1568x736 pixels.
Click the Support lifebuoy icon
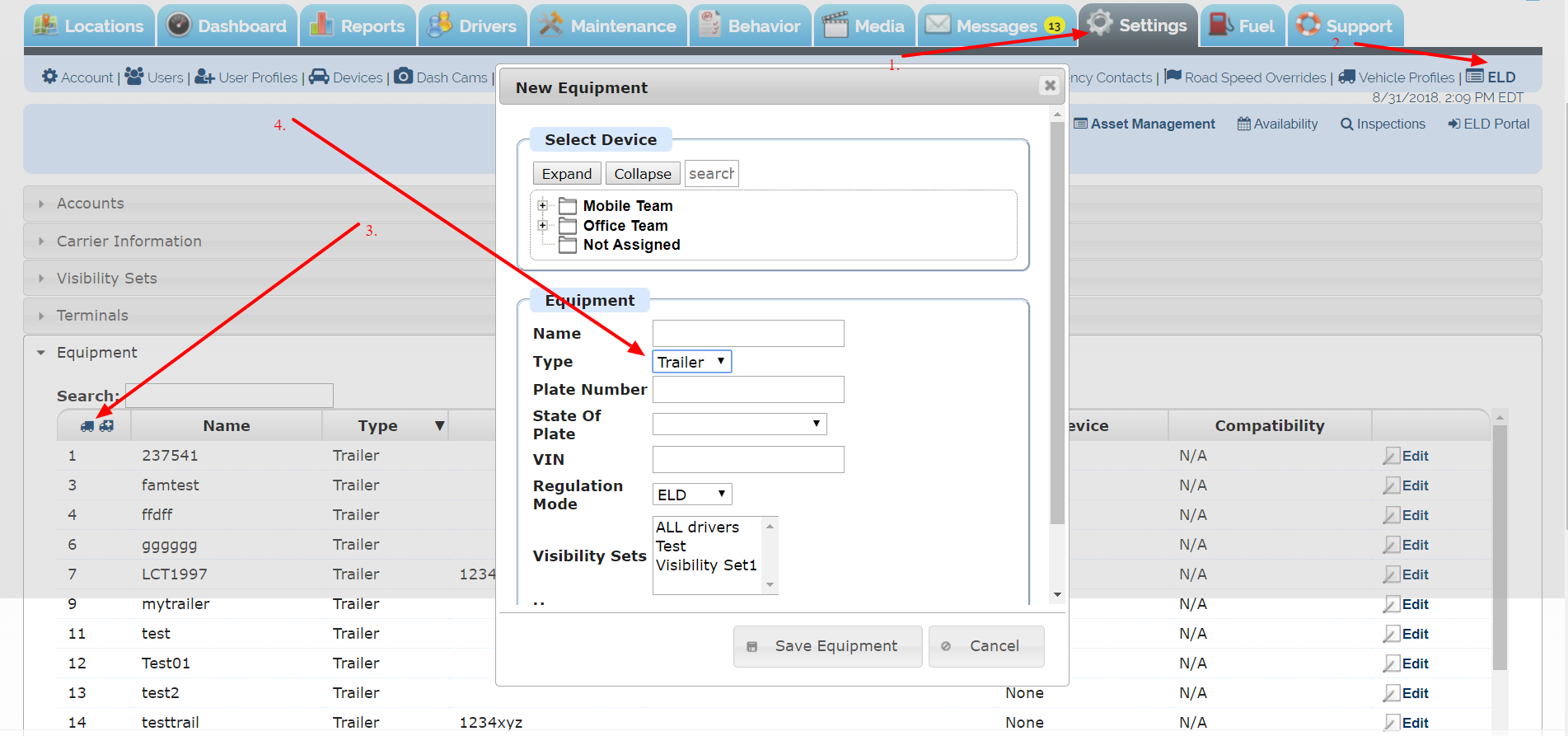pyautogui.click(x=1308, y=24)
